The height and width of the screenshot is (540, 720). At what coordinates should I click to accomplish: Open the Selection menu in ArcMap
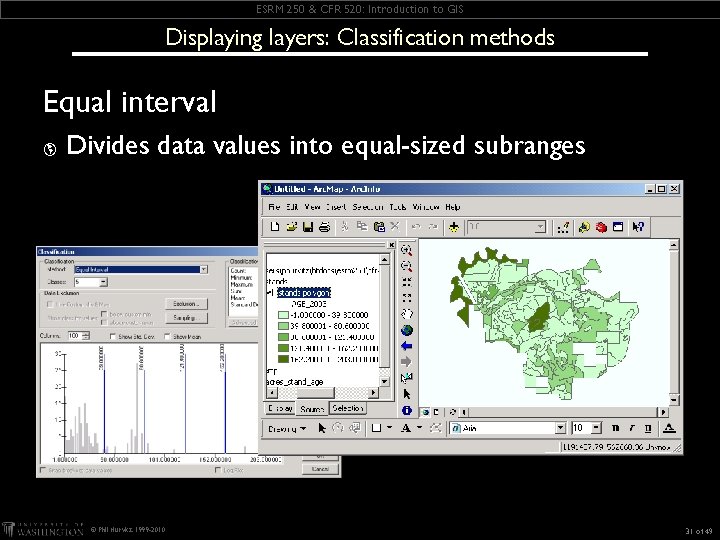pyautogui.click(x=368, y=207)
